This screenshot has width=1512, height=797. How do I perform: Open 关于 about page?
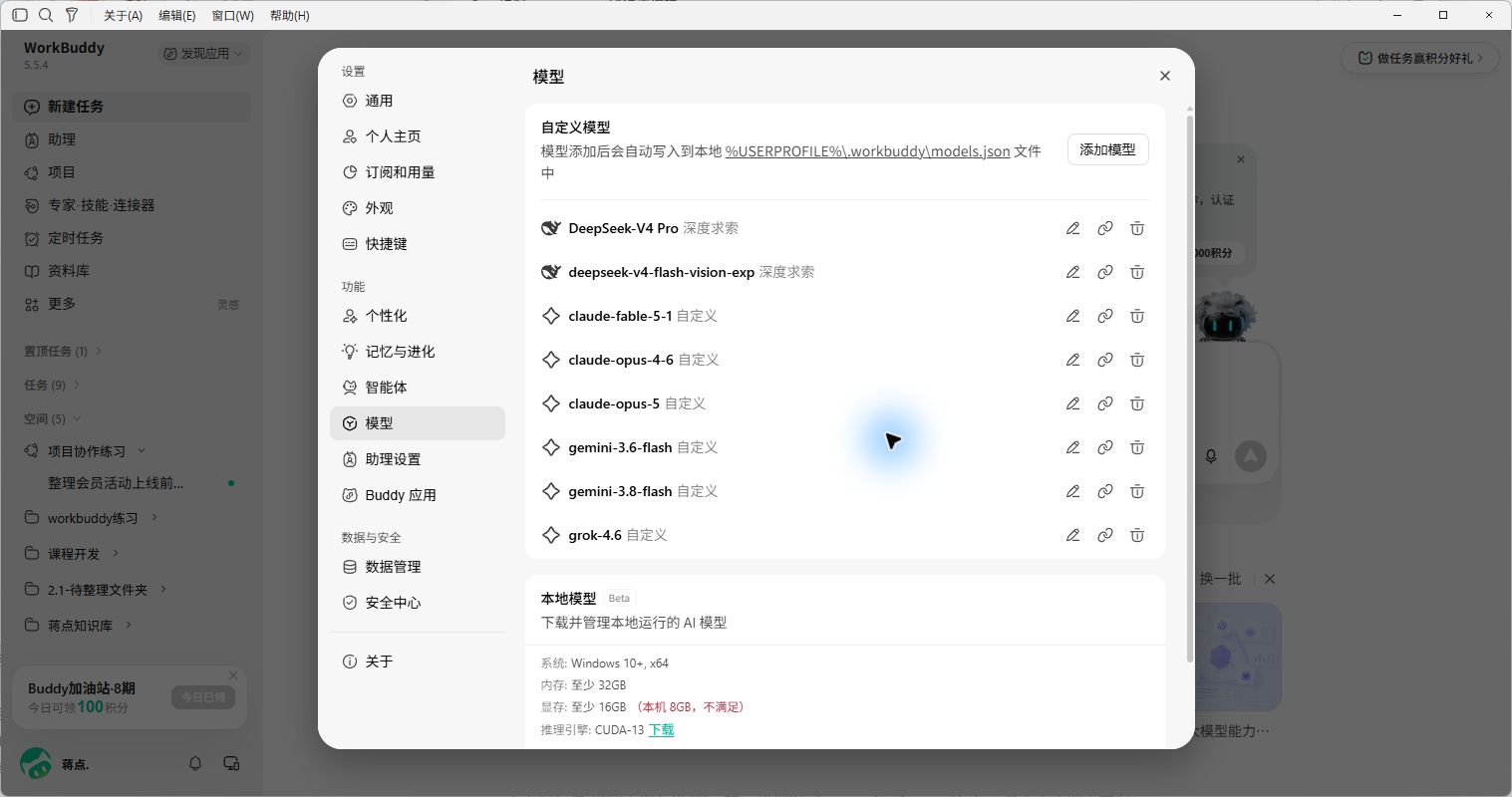[418, 662]
